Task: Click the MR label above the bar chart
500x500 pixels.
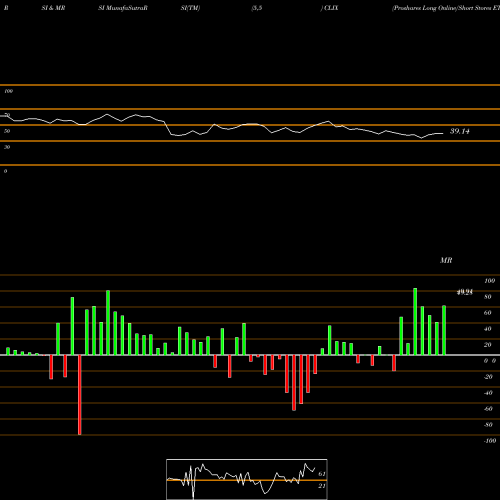Action: [x=446, y=260]
